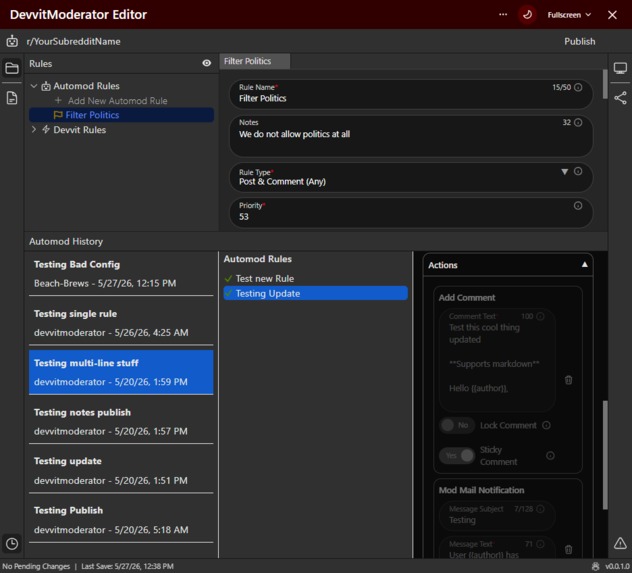Click the info icon for Priority
The width and height of the screenshot is (632, 573).
[x=578, y=206]
